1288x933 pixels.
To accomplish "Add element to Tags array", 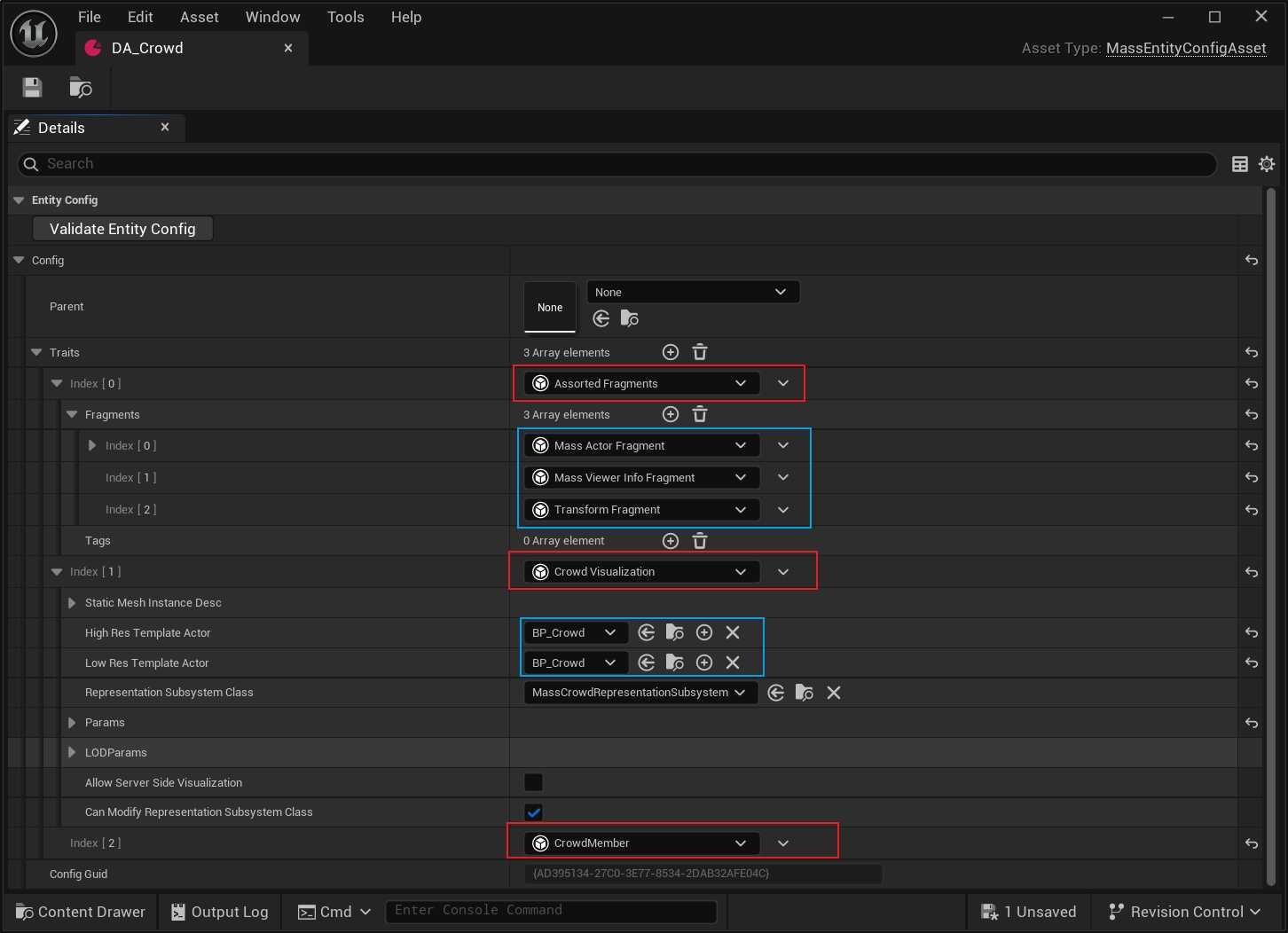I will [671, 541].
